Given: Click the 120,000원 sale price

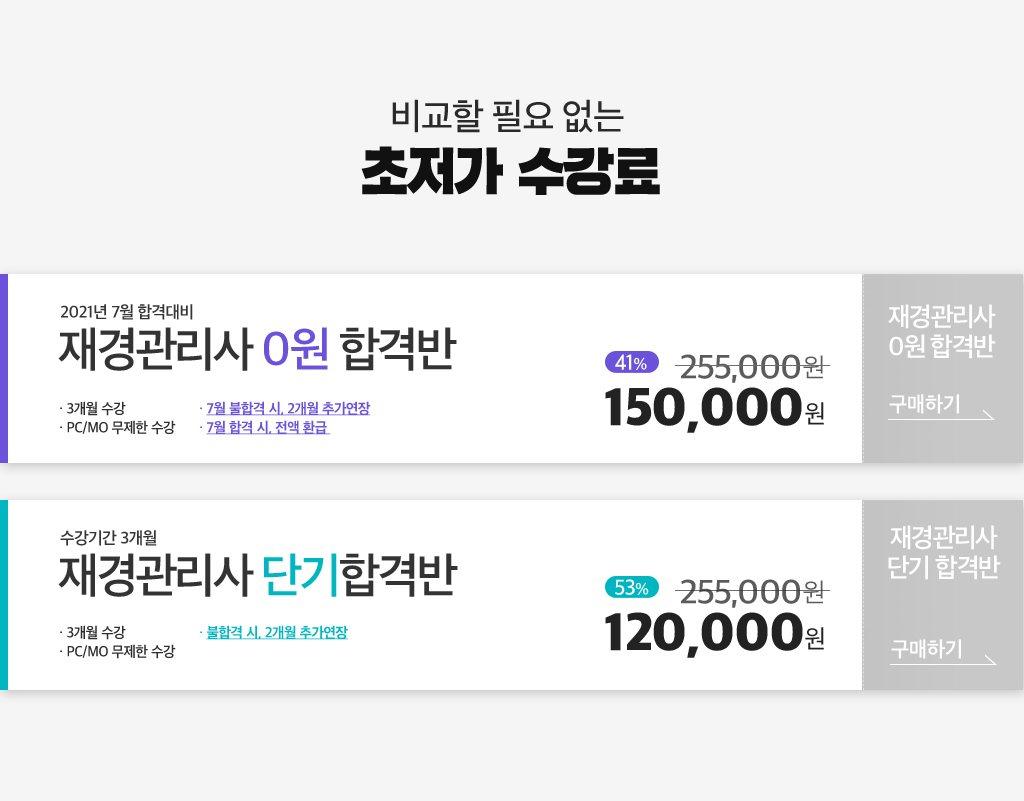Looking at the screenshot, I should [715, 633].
